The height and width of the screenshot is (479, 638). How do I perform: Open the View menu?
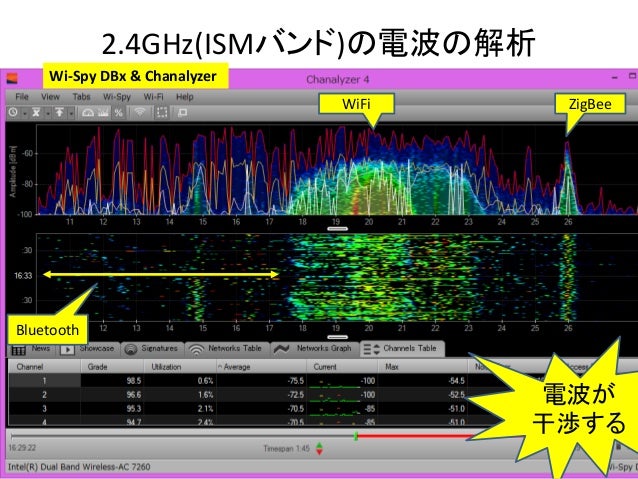(x=50, y=97)
